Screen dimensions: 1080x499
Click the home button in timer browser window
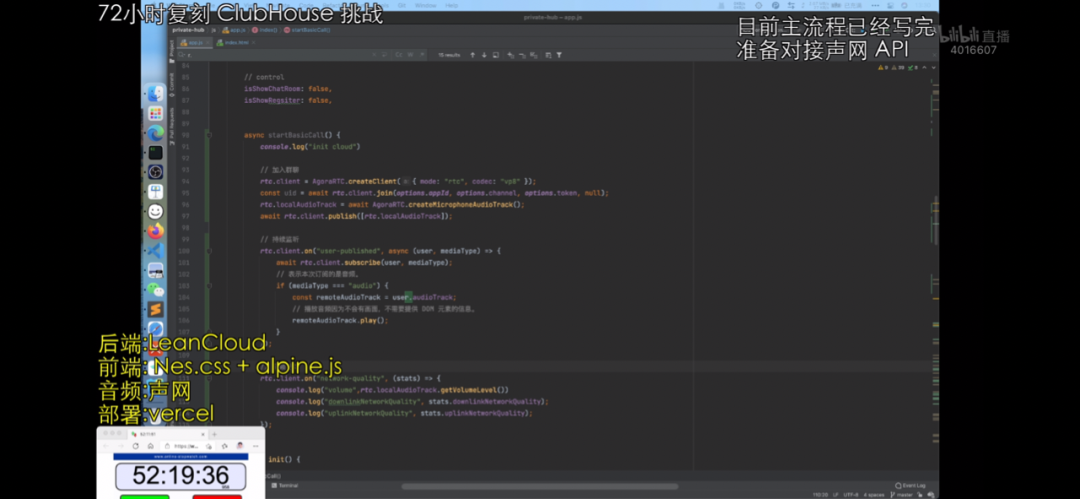click(150, 446)
